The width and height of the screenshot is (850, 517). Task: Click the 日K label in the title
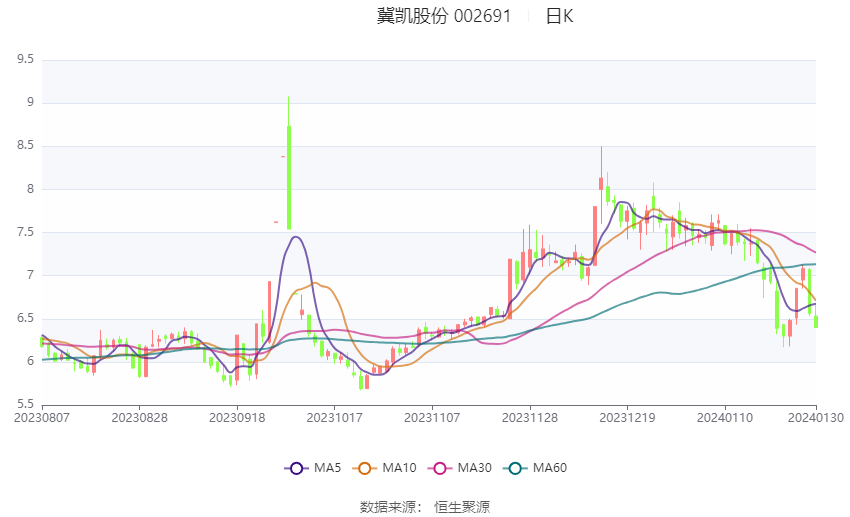tap(559, 16)
